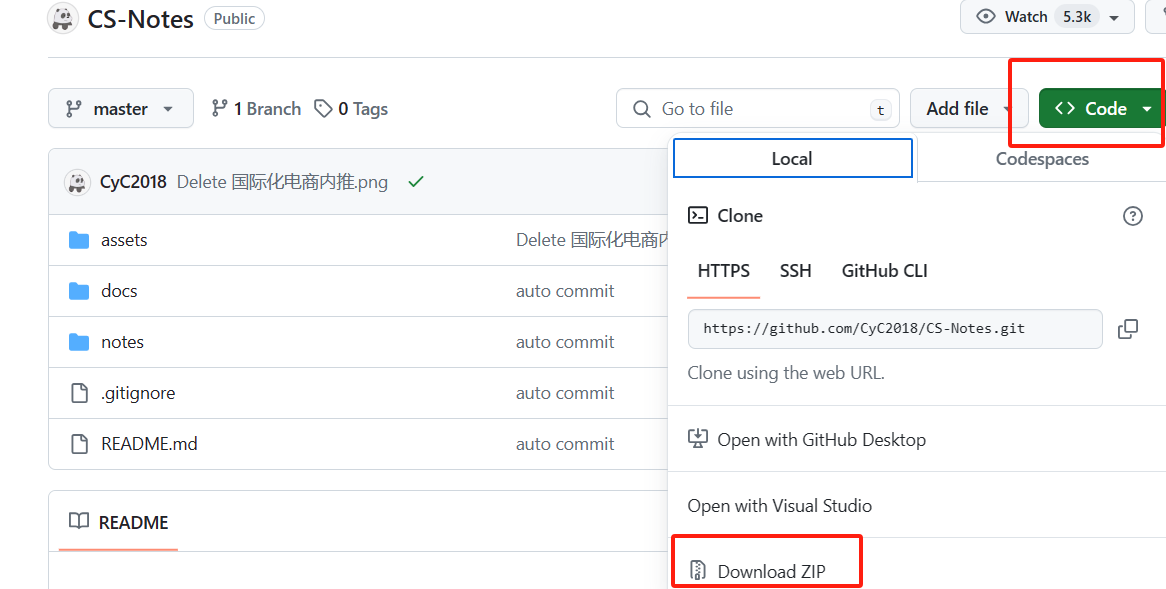Open the README.md file
The image size is (1166, 589).
pos(149,444)
